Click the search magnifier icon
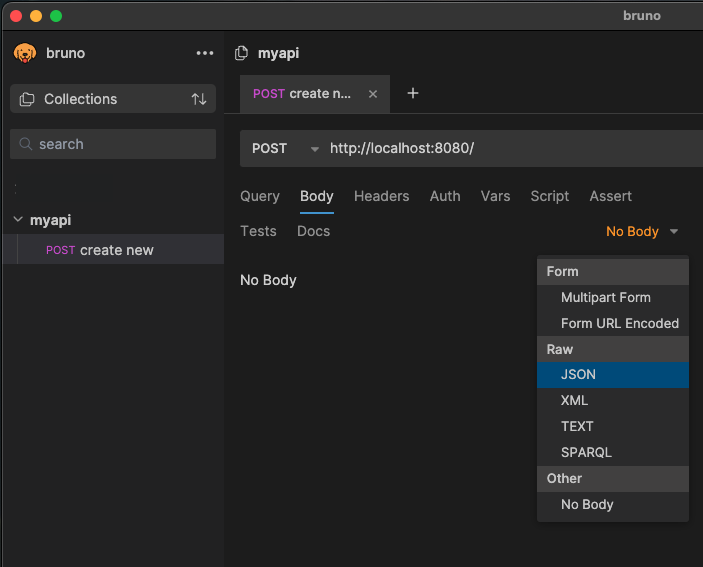703x567 pixels. [x=26, y=144]
